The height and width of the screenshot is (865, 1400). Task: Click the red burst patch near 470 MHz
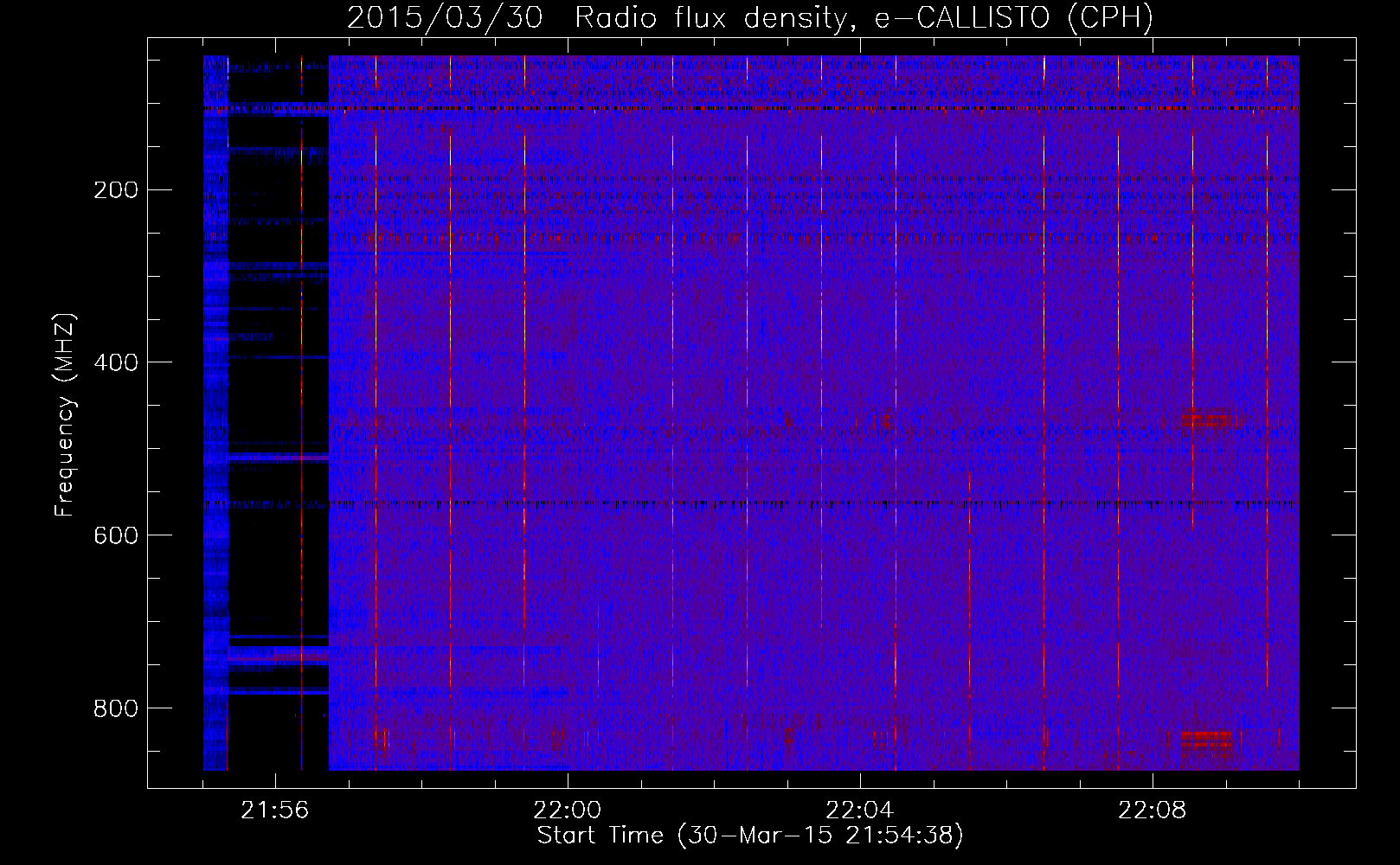(x=1208, y=420)
